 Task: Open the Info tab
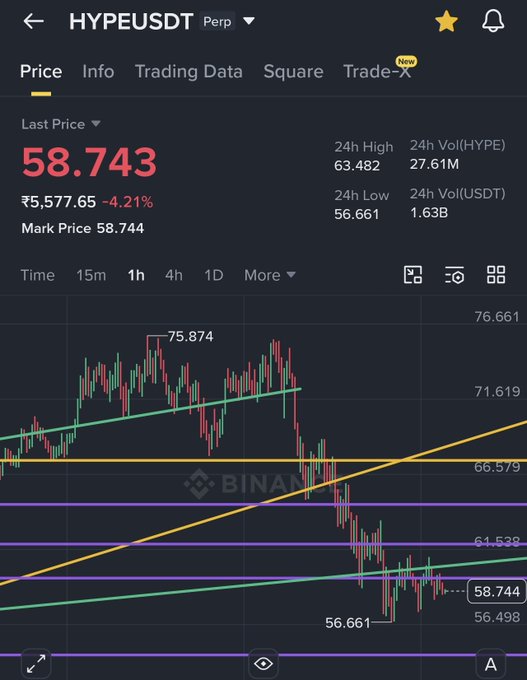pos(98,72)
